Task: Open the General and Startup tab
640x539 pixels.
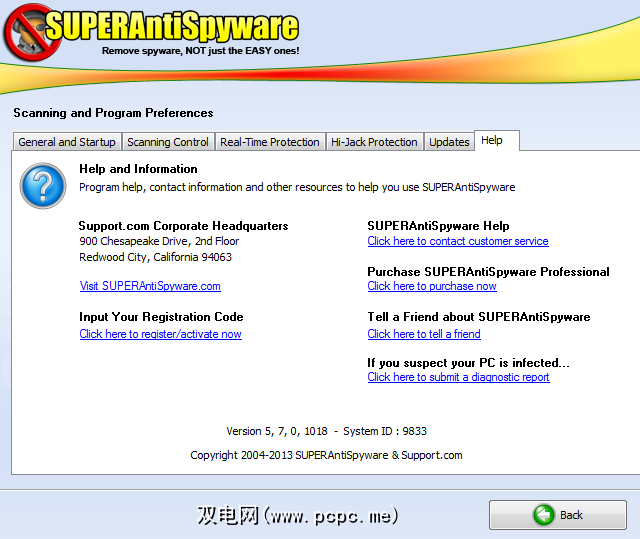Action: coord(67,142)
